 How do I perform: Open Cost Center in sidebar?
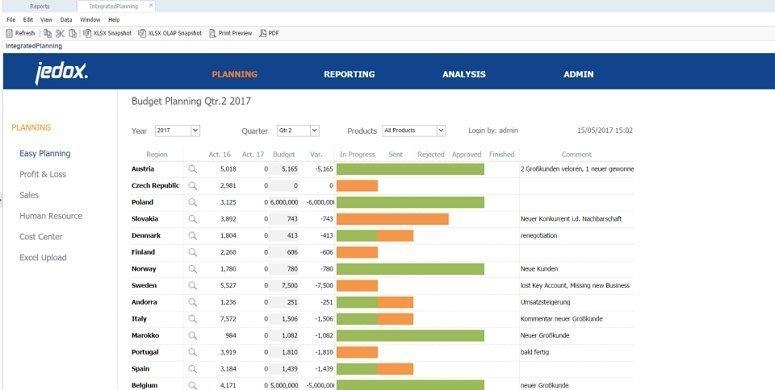point(41,237)
